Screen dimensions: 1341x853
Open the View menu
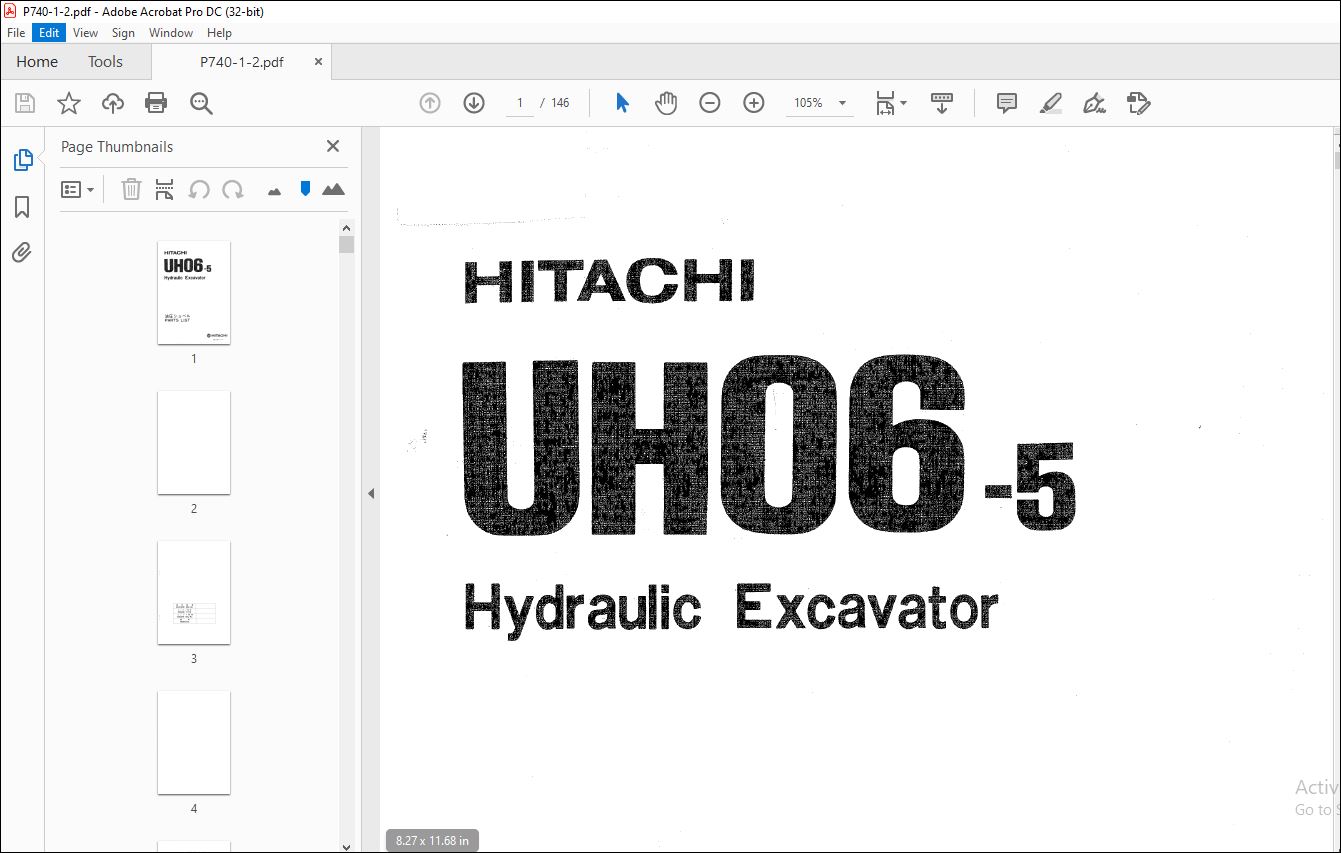click(86, 33)
